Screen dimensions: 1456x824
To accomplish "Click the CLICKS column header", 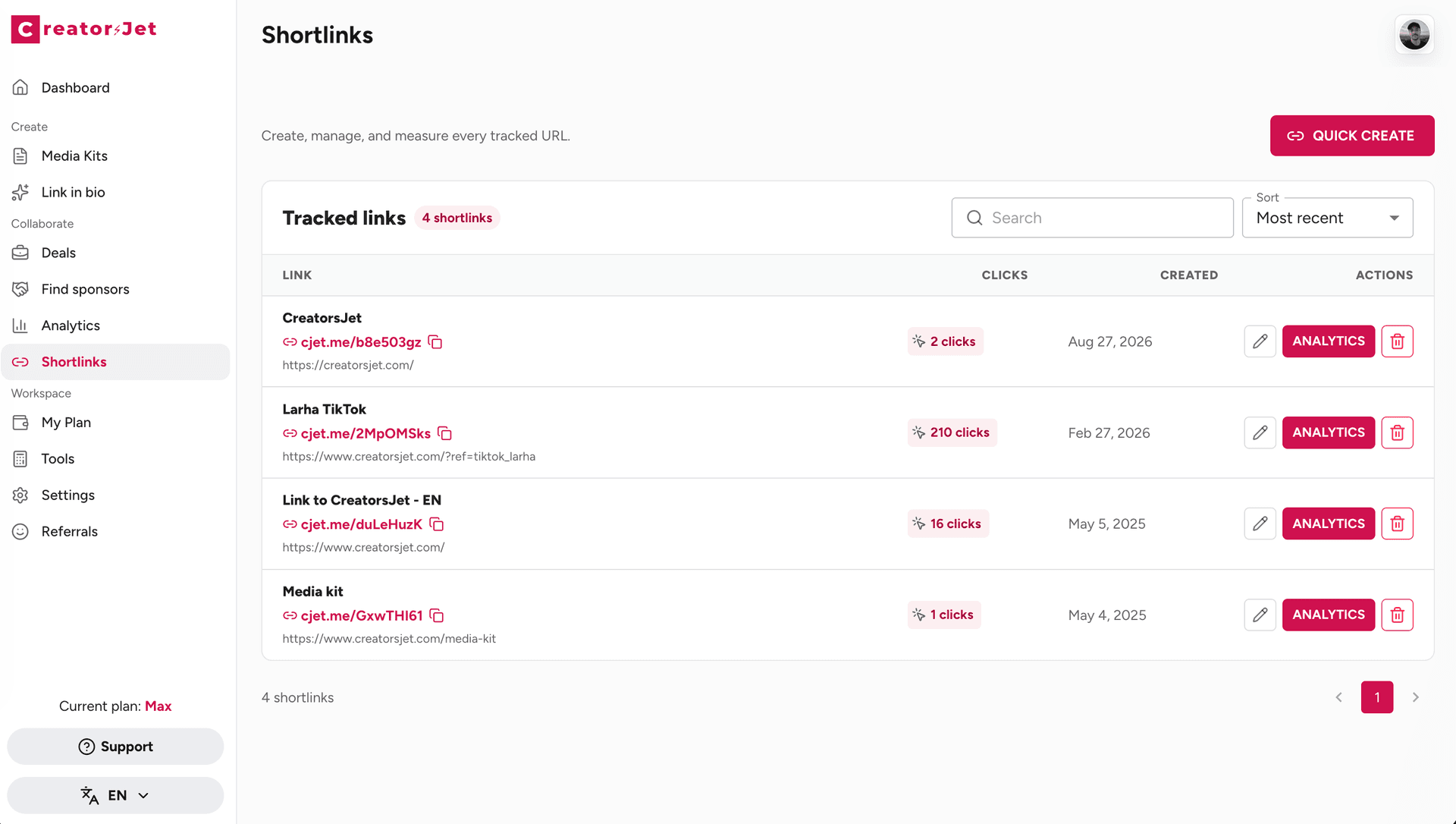I will tap(1004, 275).
